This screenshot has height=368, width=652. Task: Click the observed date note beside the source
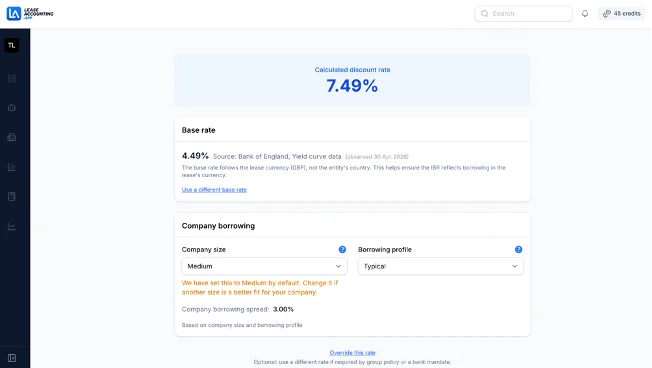point(377,157)
